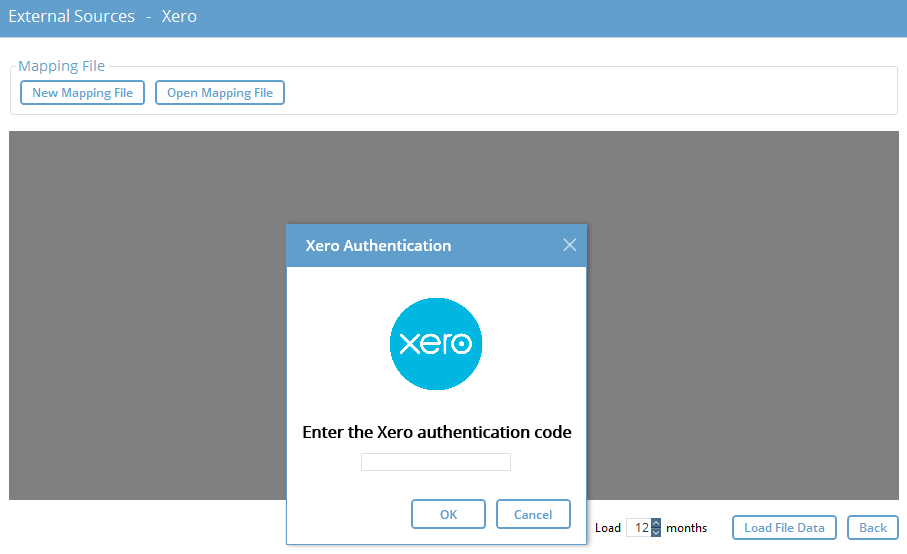907x554 pixels.
Task: Cancel the Xero authentication
Action: (x=533, y=514)
